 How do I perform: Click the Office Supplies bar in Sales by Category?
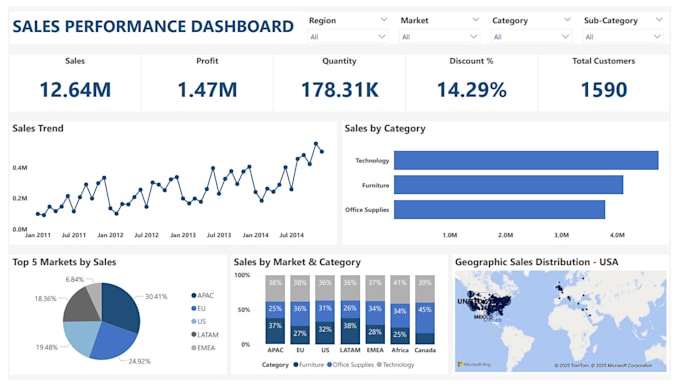pos(500,209)
